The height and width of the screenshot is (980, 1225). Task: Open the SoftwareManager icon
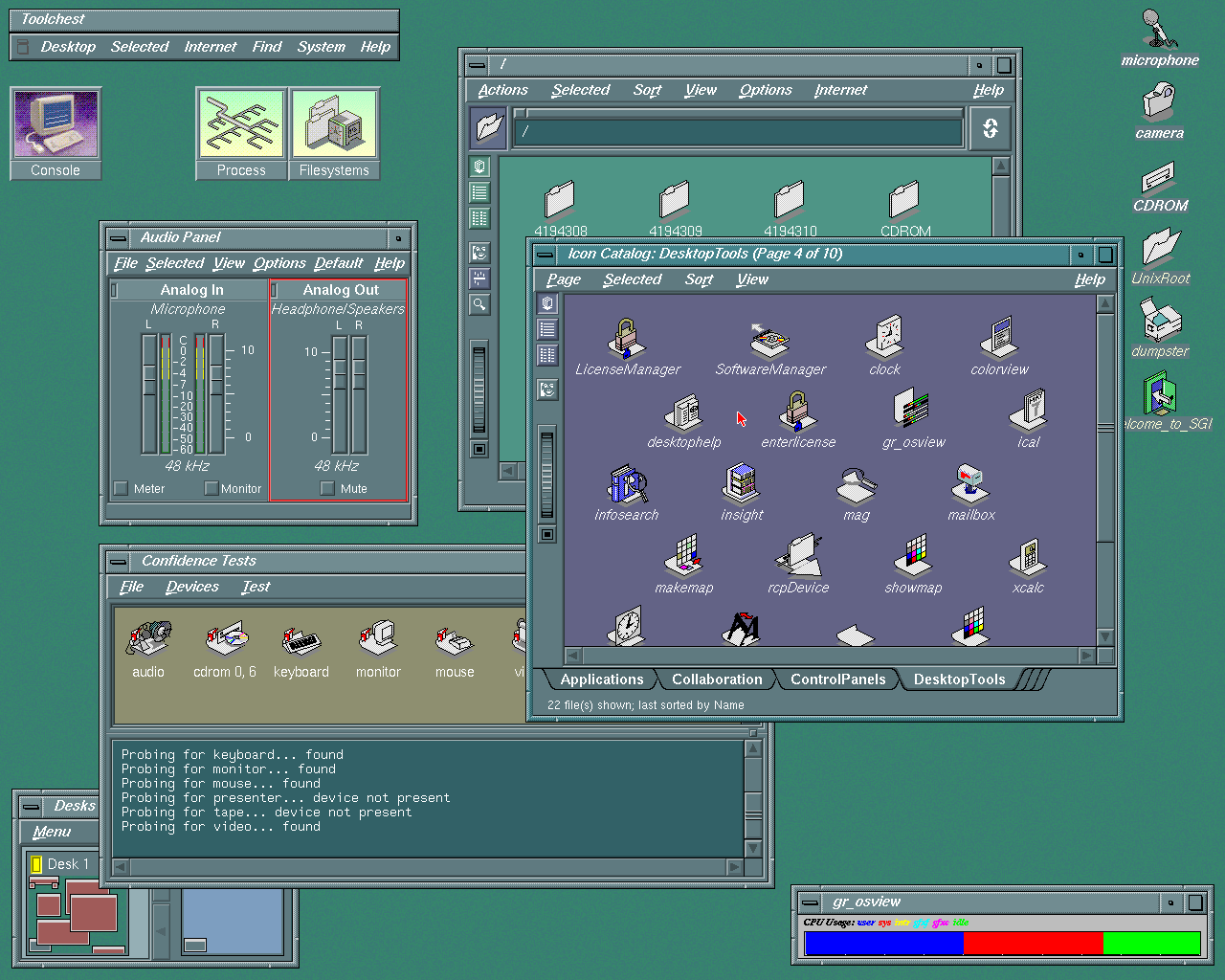coord(769,341)
